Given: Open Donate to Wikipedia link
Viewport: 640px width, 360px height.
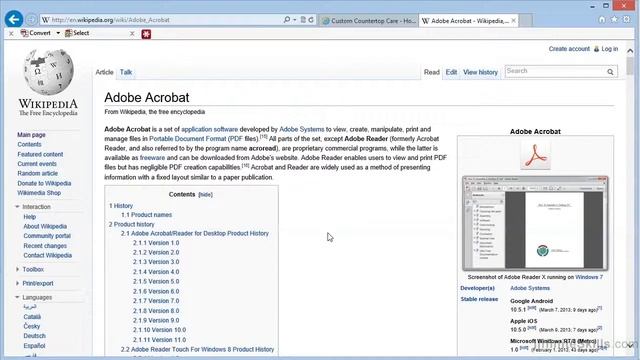Looking at the screenshot, I should [x=44, y=183].
